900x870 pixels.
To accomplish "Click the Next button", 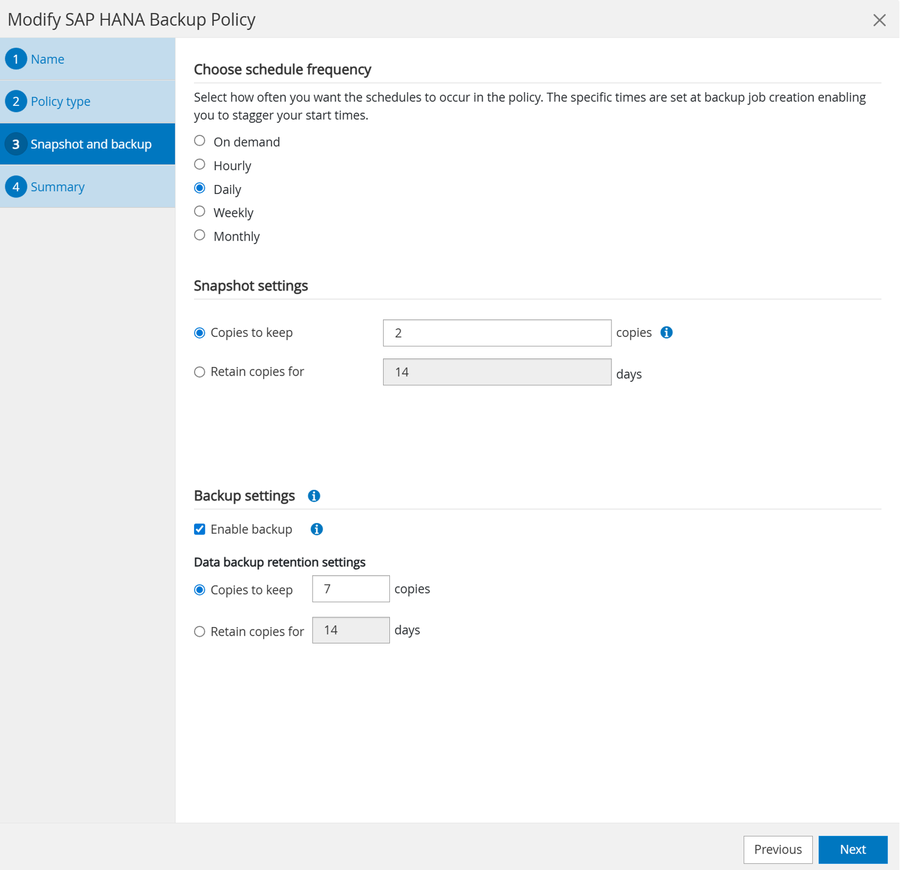I will pyautogui.click(x=852, y=849).
